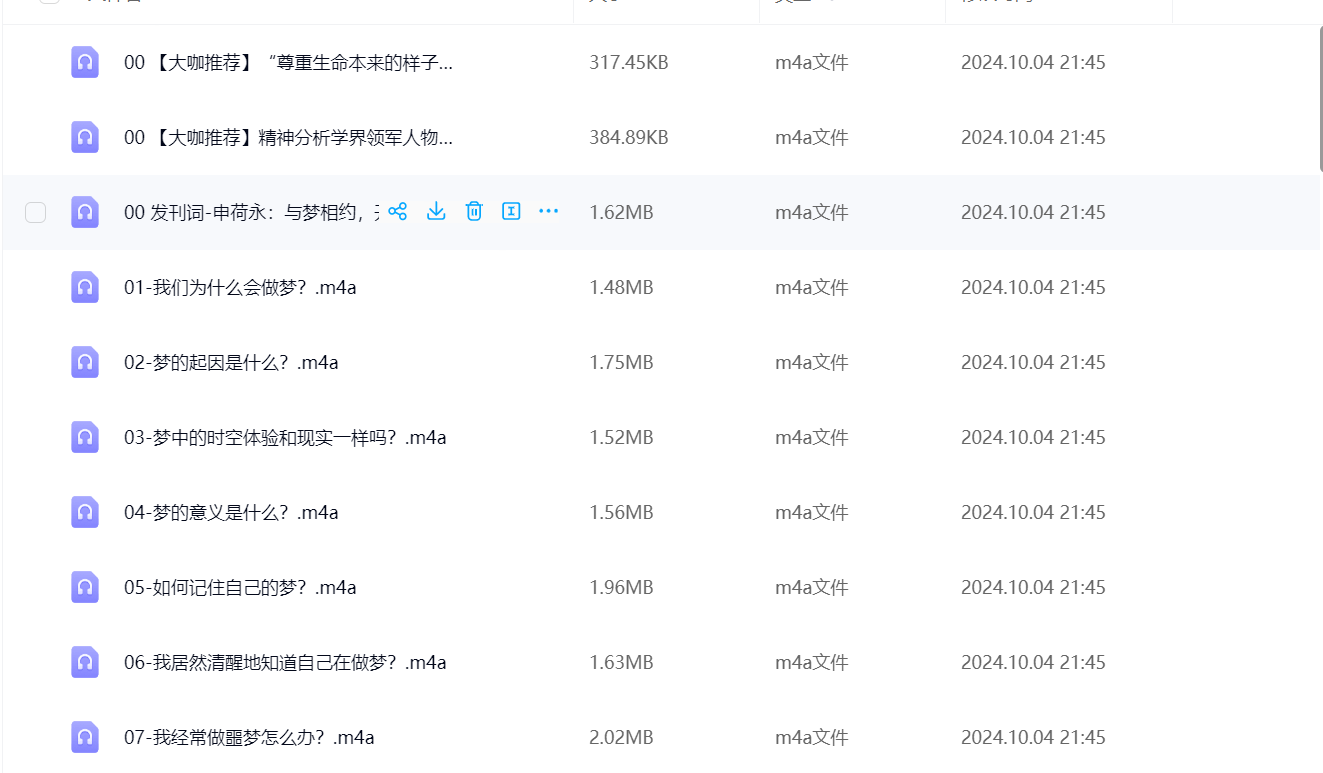Delete the 00 发刊词 audio file
The image size is (1323, 773).
[x=473, y=211]
